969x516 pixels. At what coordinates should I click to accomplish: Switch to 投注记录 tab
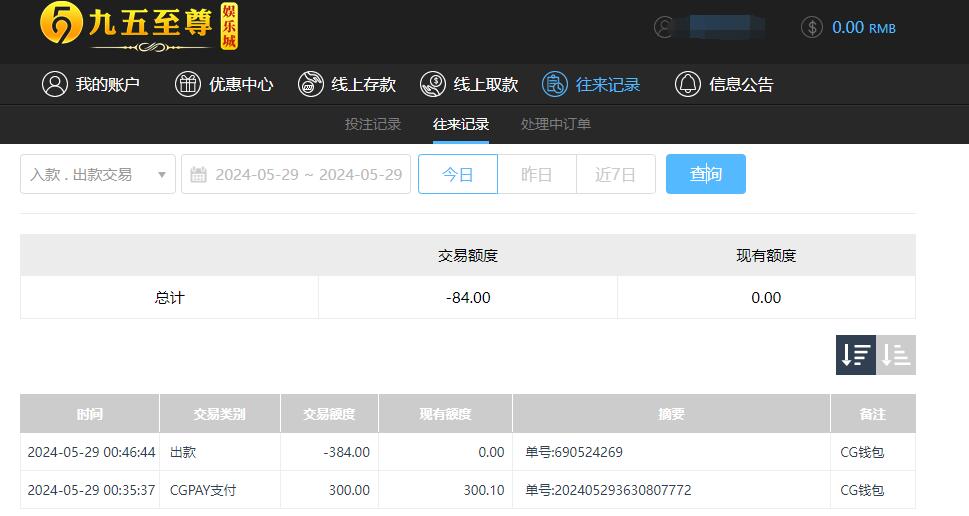tap(373, 124)
